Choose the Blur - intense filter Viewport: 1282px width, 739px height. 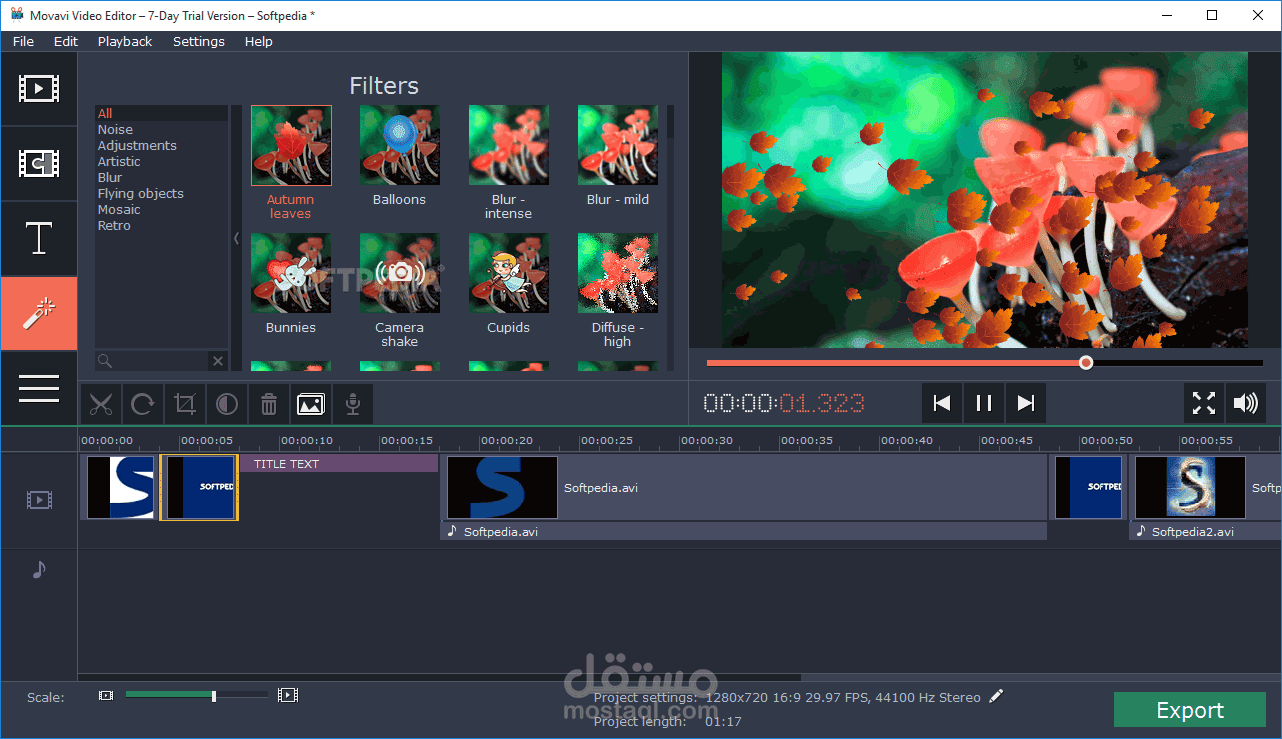pos(509,146)
